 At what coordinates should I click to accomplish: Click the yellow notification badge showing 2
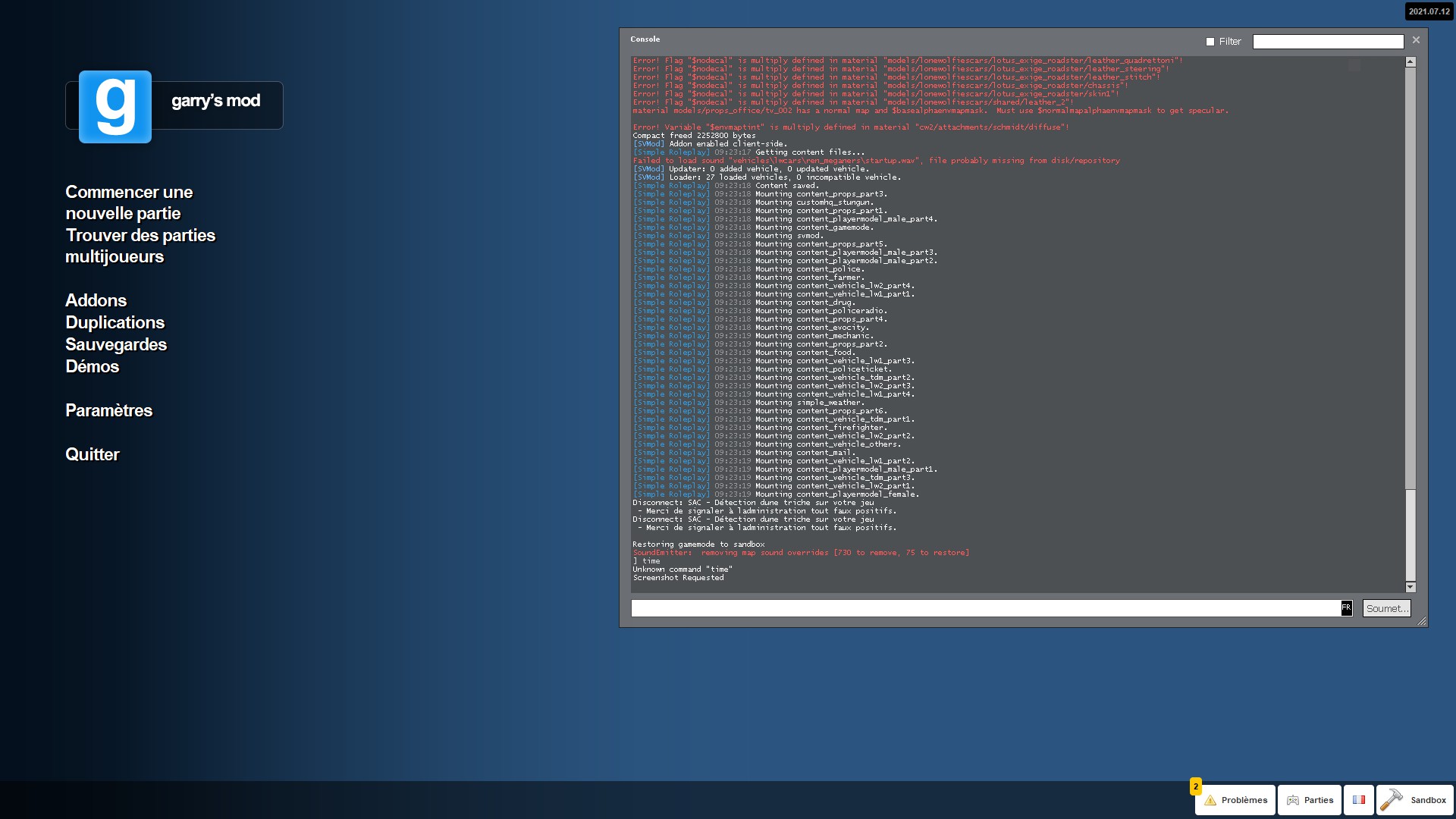pos(1196,786)
